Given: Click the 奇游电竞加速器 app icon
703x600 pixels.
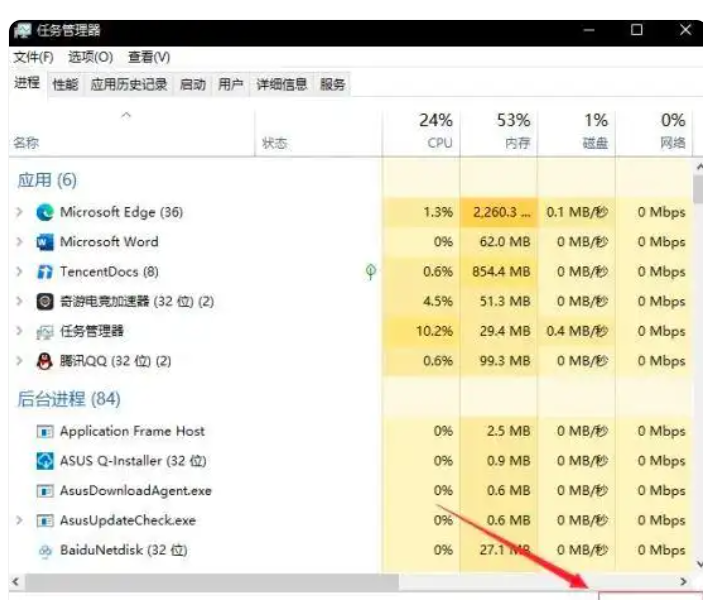Looking at the screenshot, I should [x=44, y=301].
